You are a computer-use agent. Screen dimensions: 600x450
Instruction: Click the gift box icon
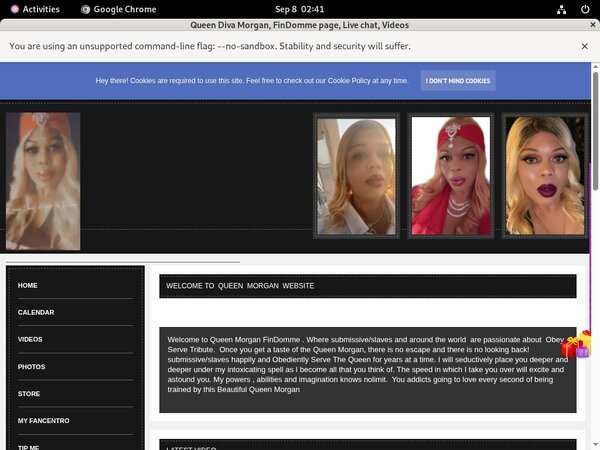(x=575, y=346)
